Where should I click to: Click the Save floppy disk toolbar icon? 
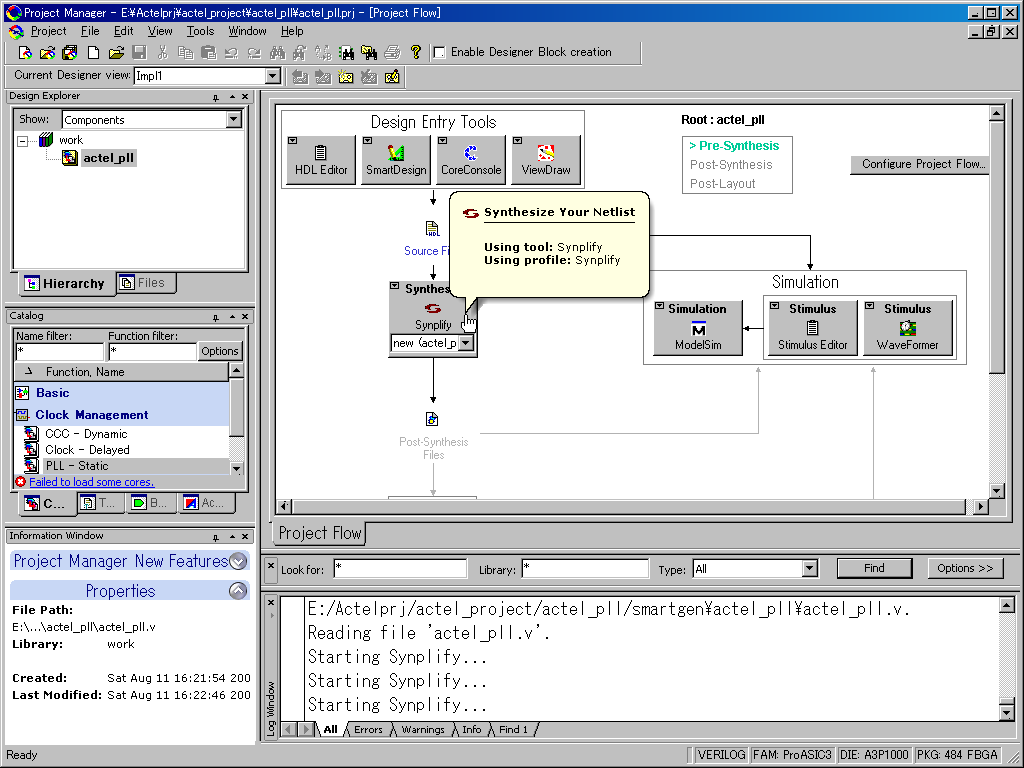(x=139, y=52)
